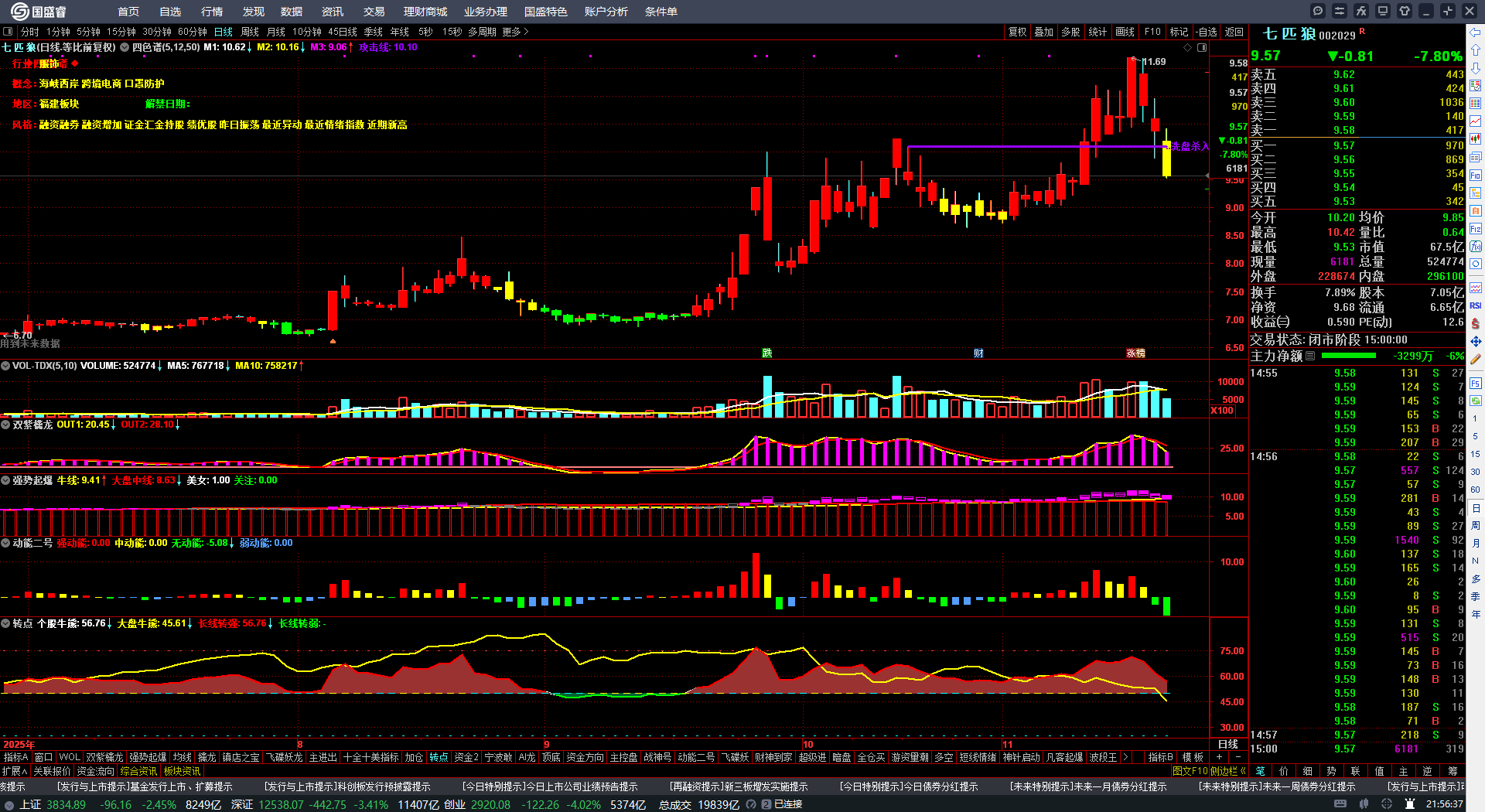Viewport: 1485px width, 812px height.
Task: Click the 返回 back button
Action: [1234, 32]
